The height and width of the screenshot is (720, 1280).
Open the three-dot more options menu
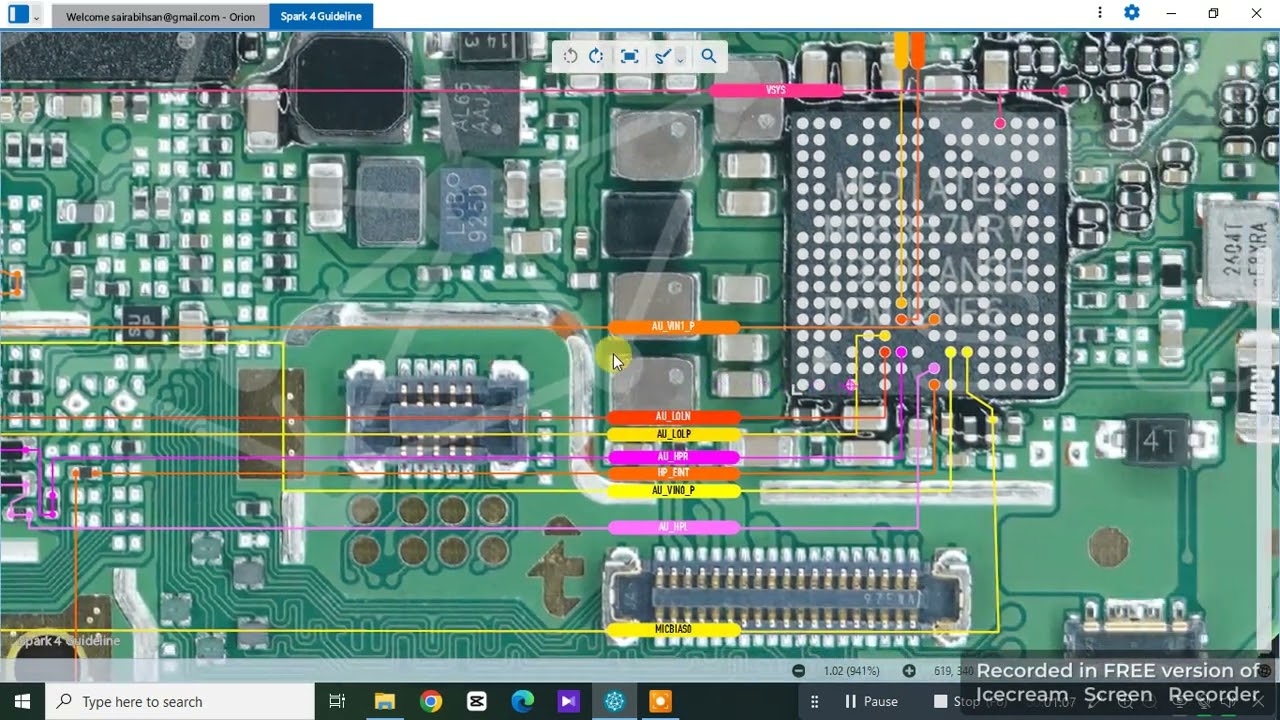[1100, 13]
